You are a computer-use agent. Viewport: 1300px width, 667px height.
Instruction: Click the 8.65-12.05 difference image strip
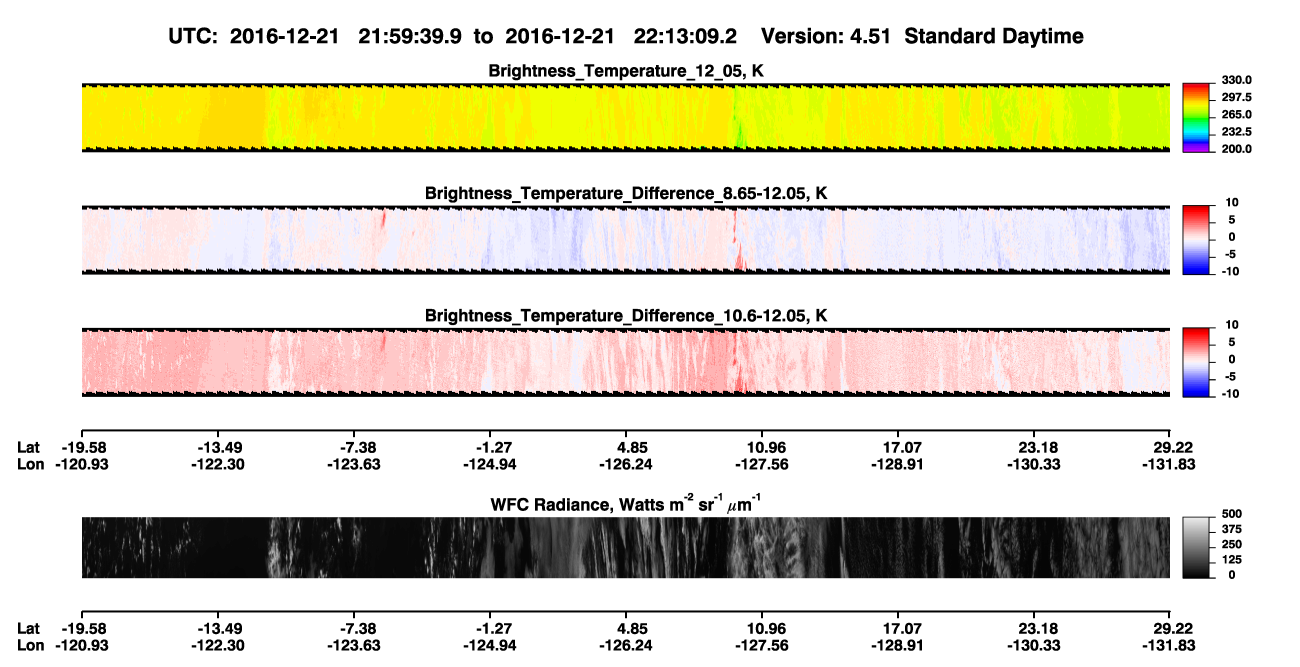tap(625, 239)
